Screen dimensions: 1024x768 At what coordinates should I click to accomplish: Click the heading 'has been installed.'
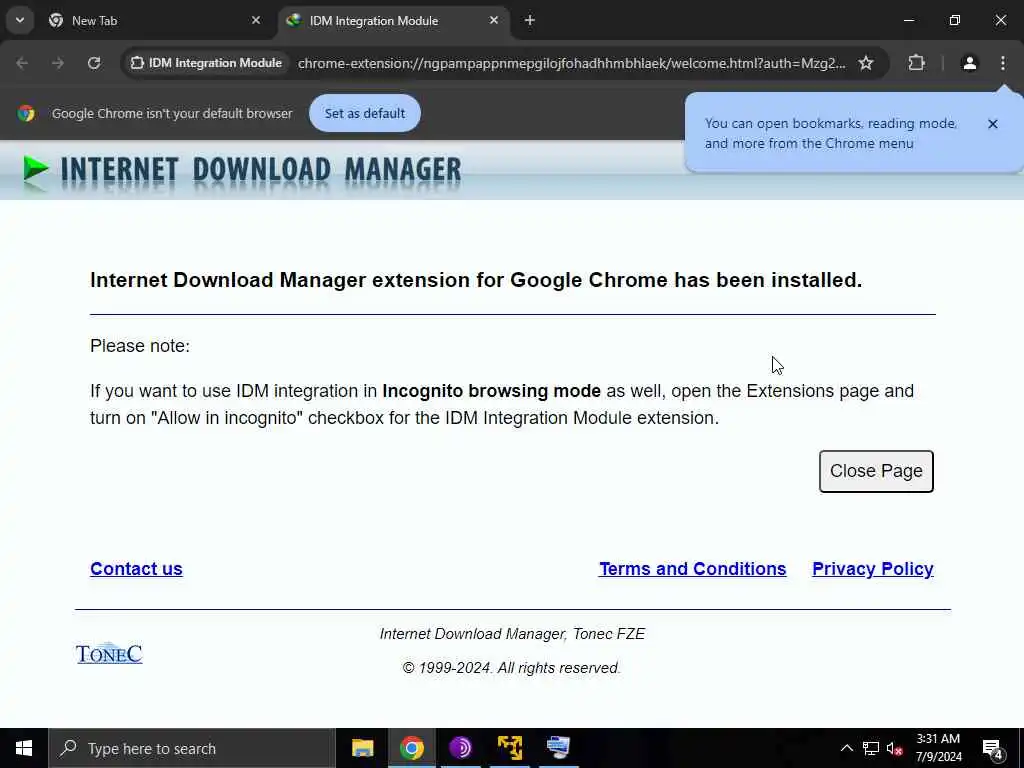click(768, 280)
